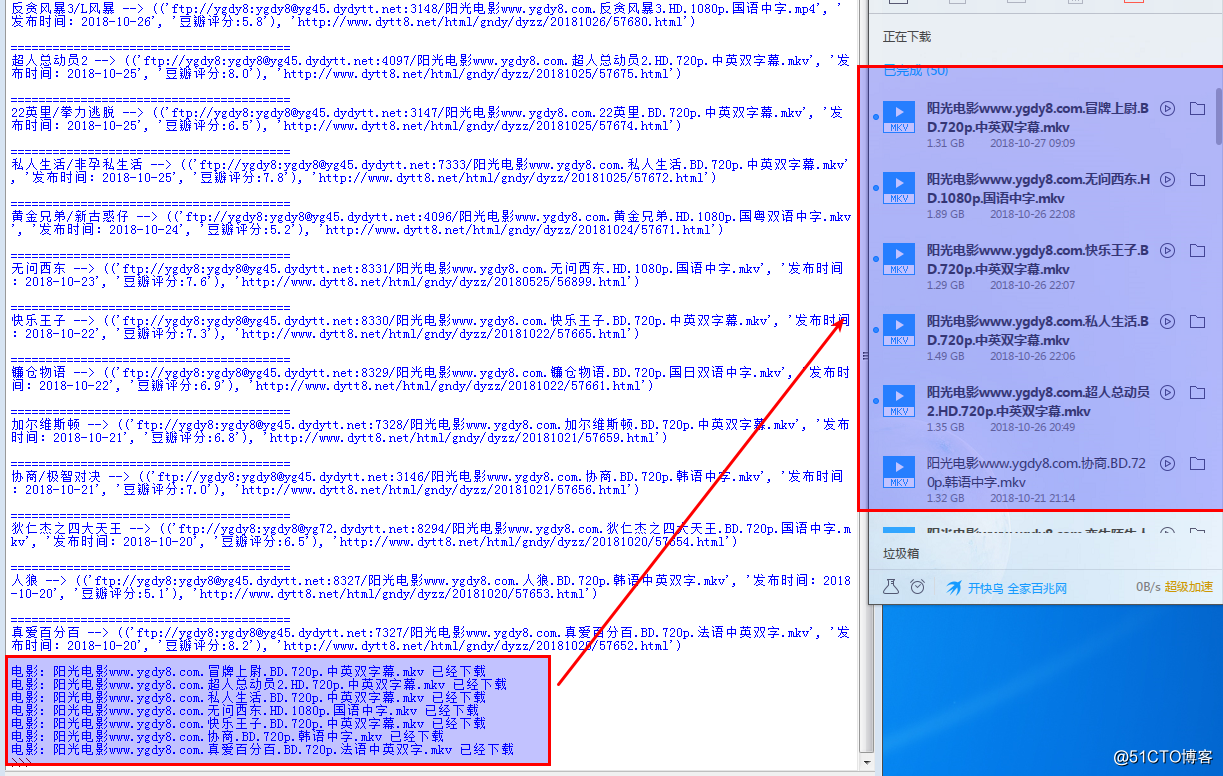The width and height of the screenshot is (1223, 776).
Task: Click the 开快鸟 bird icon
Action: (954, 587)
